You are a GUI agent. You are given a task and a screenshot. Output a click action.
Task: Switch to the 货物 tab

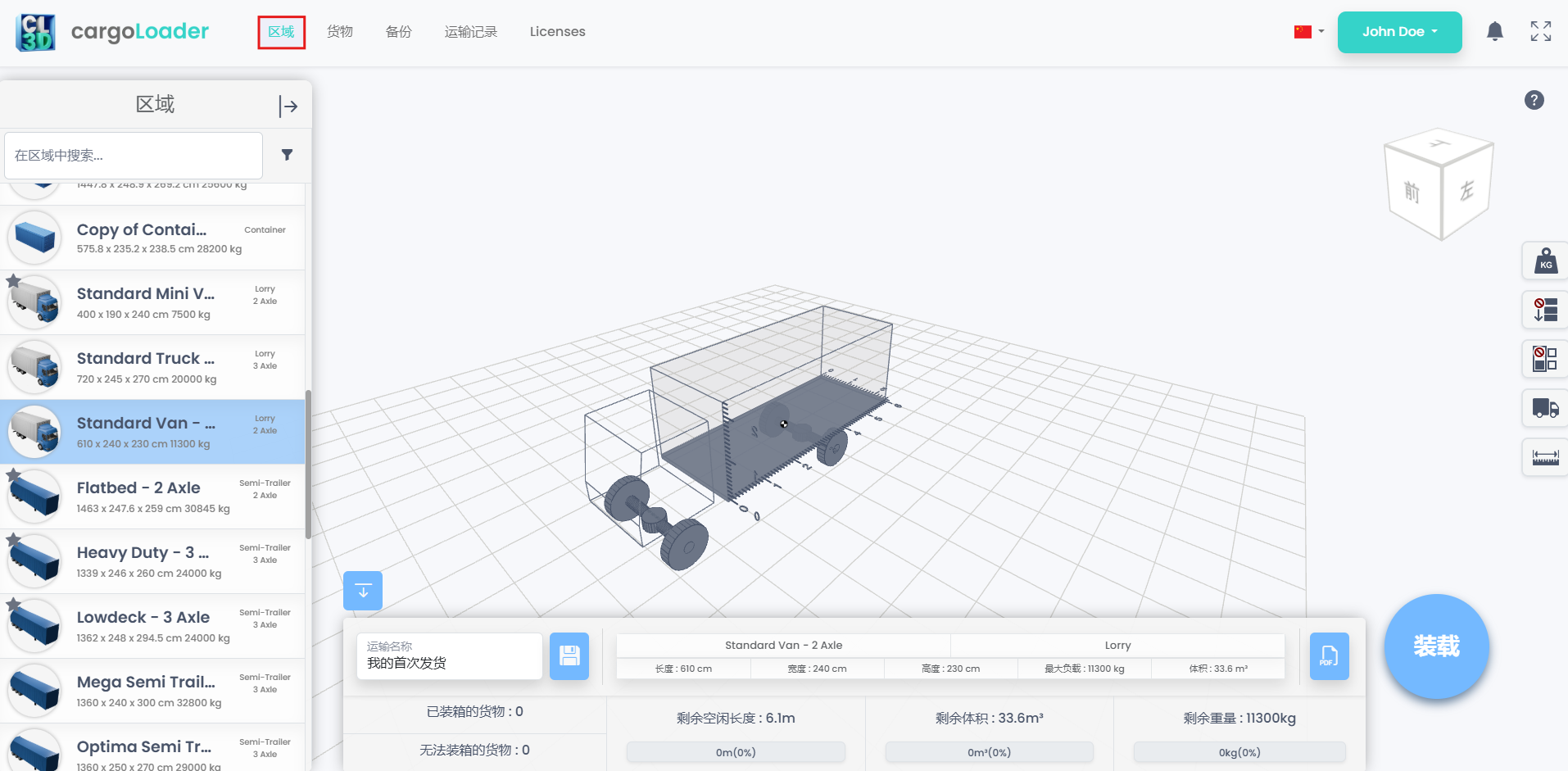[339, 32]
